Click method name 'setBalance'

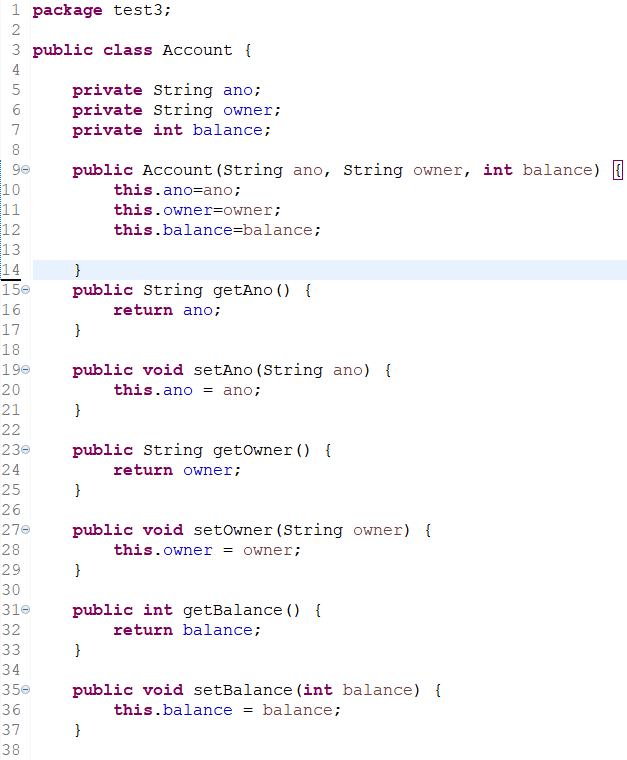point(243,690)
